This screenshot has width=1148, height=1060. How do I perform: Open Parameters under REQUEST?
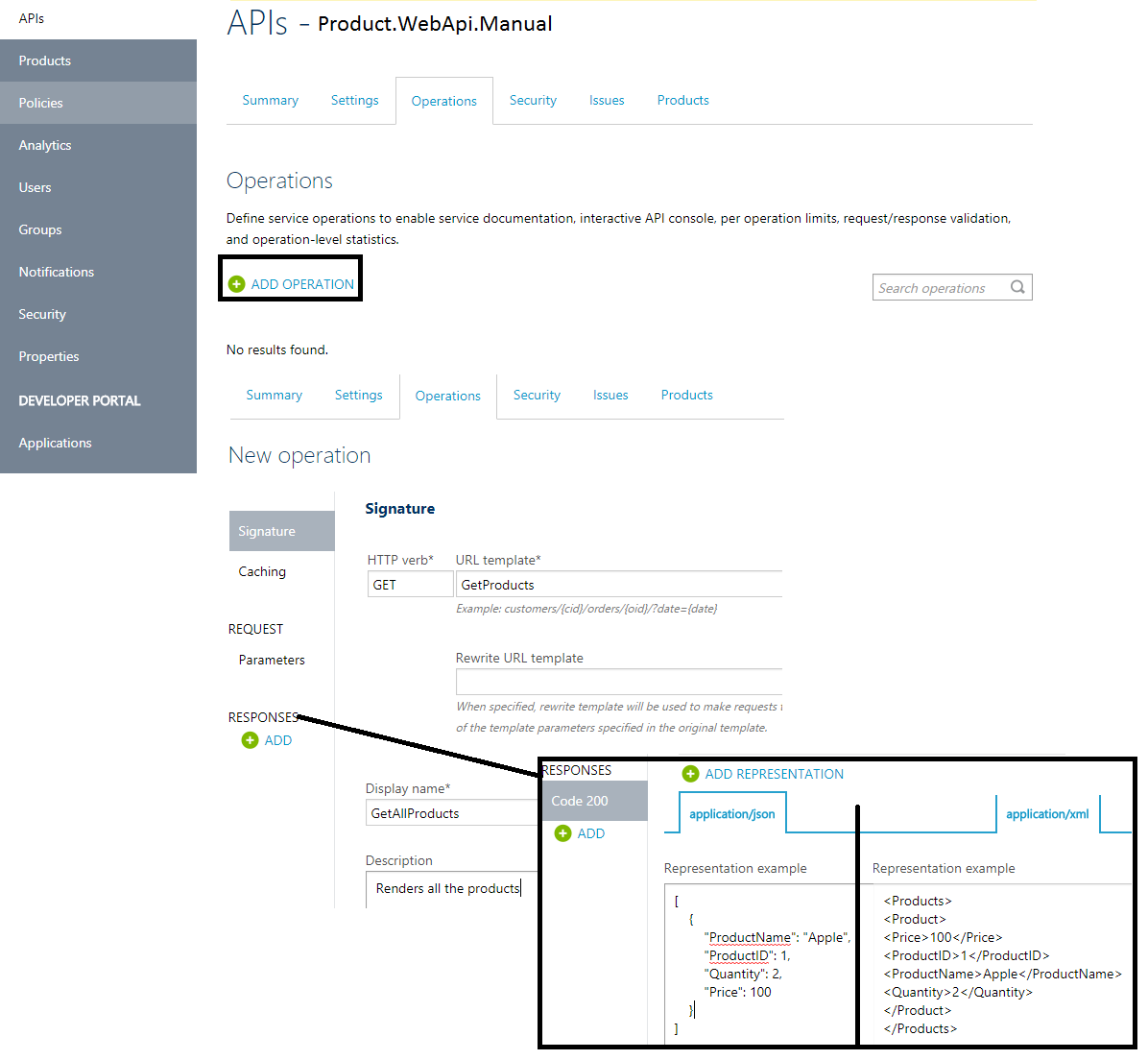pyautogui.click(x=272, y=660)
